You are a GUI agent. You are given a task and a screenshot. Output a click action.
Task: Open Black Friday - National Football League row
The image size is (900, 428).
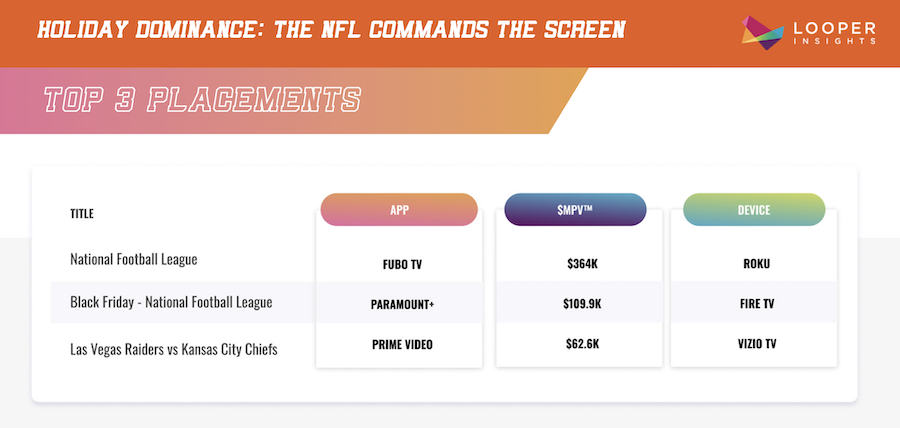pyautogui.click(x=171, y=302)
